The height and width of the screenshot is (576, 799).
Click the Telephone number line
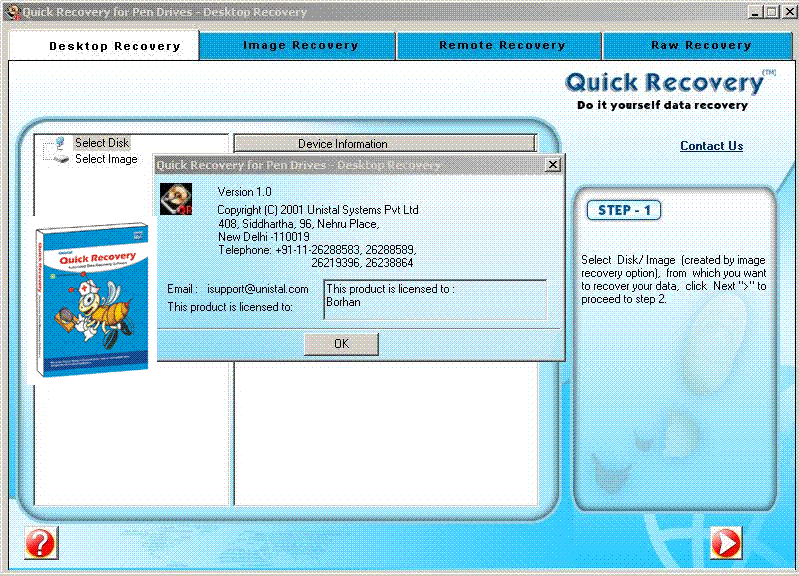pos(317,250)
